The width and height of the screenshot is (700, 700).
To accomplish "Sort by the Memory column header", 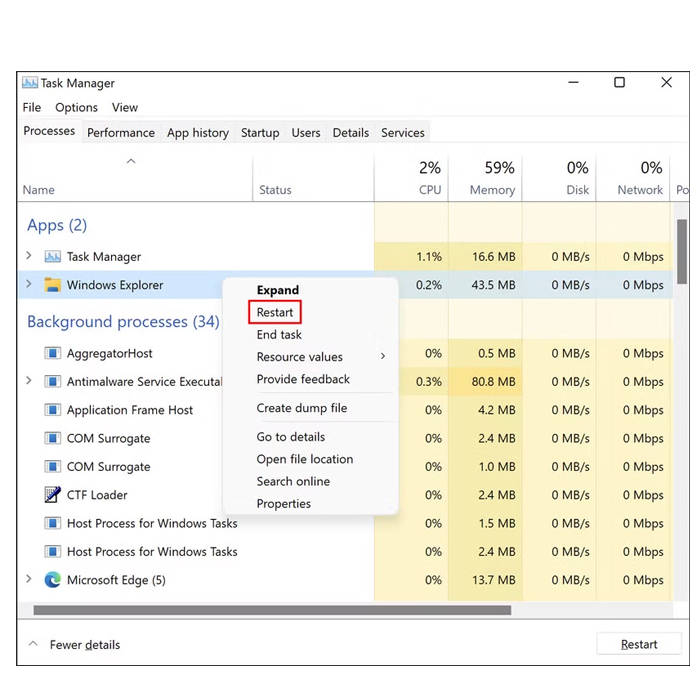I will point(485,179).
